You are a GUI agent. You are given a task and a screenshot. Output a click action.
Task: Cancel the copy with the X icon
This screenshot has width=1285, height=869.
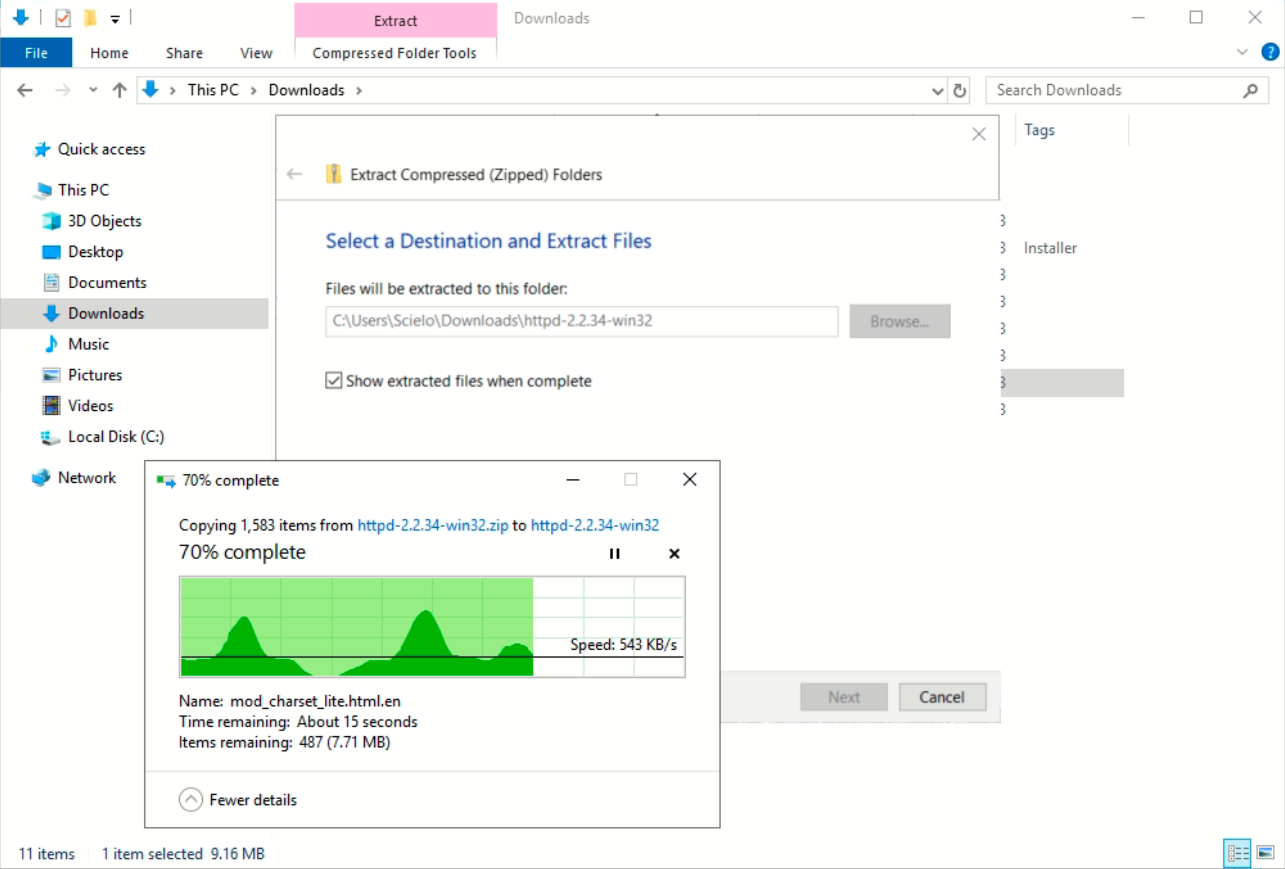(674, 554)
